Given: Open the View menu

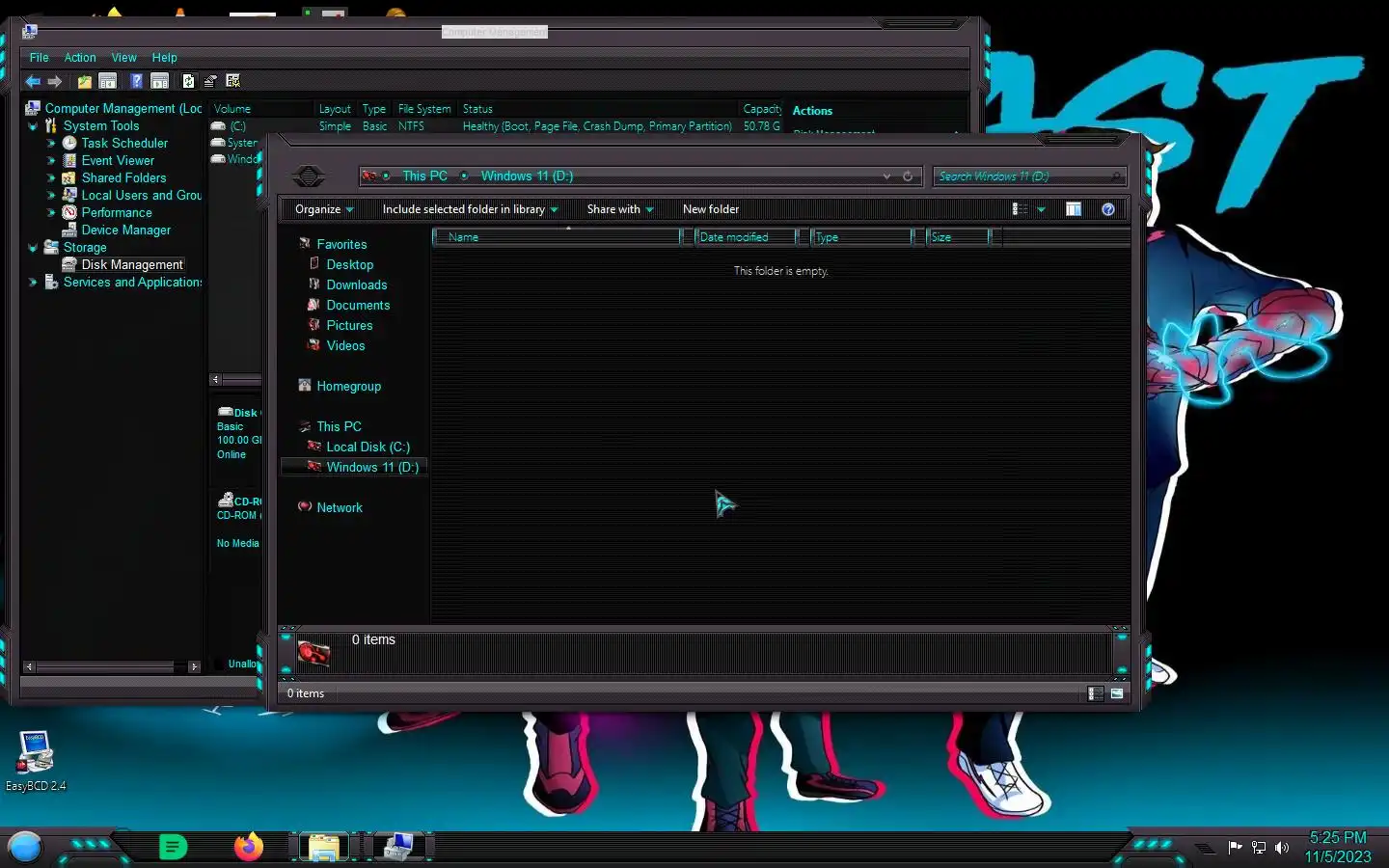Looking at the screenshot, I should click(x=123, y=58).
